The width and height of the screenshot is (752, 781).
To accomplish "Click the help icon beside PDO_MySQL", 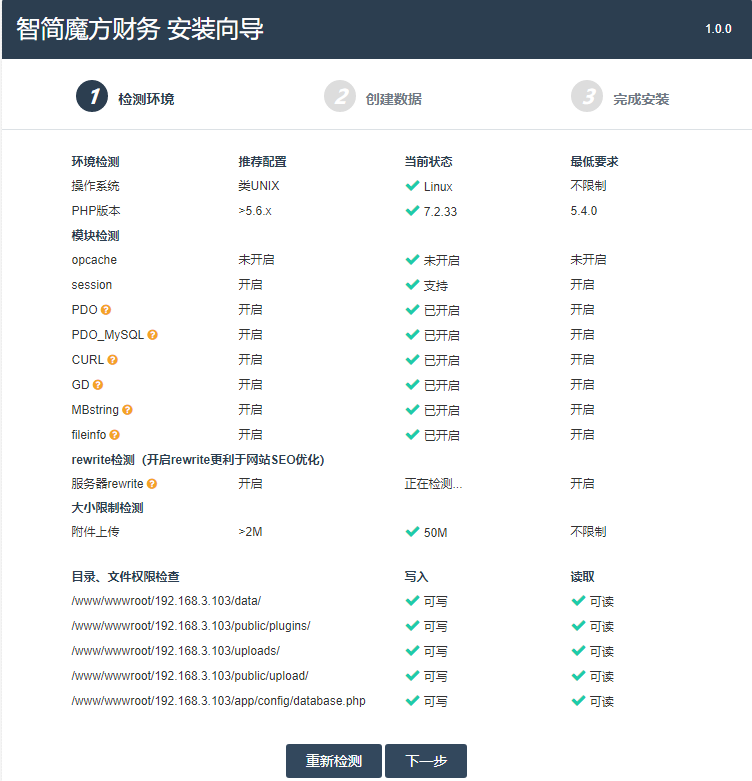I will (x=152, y=335).
